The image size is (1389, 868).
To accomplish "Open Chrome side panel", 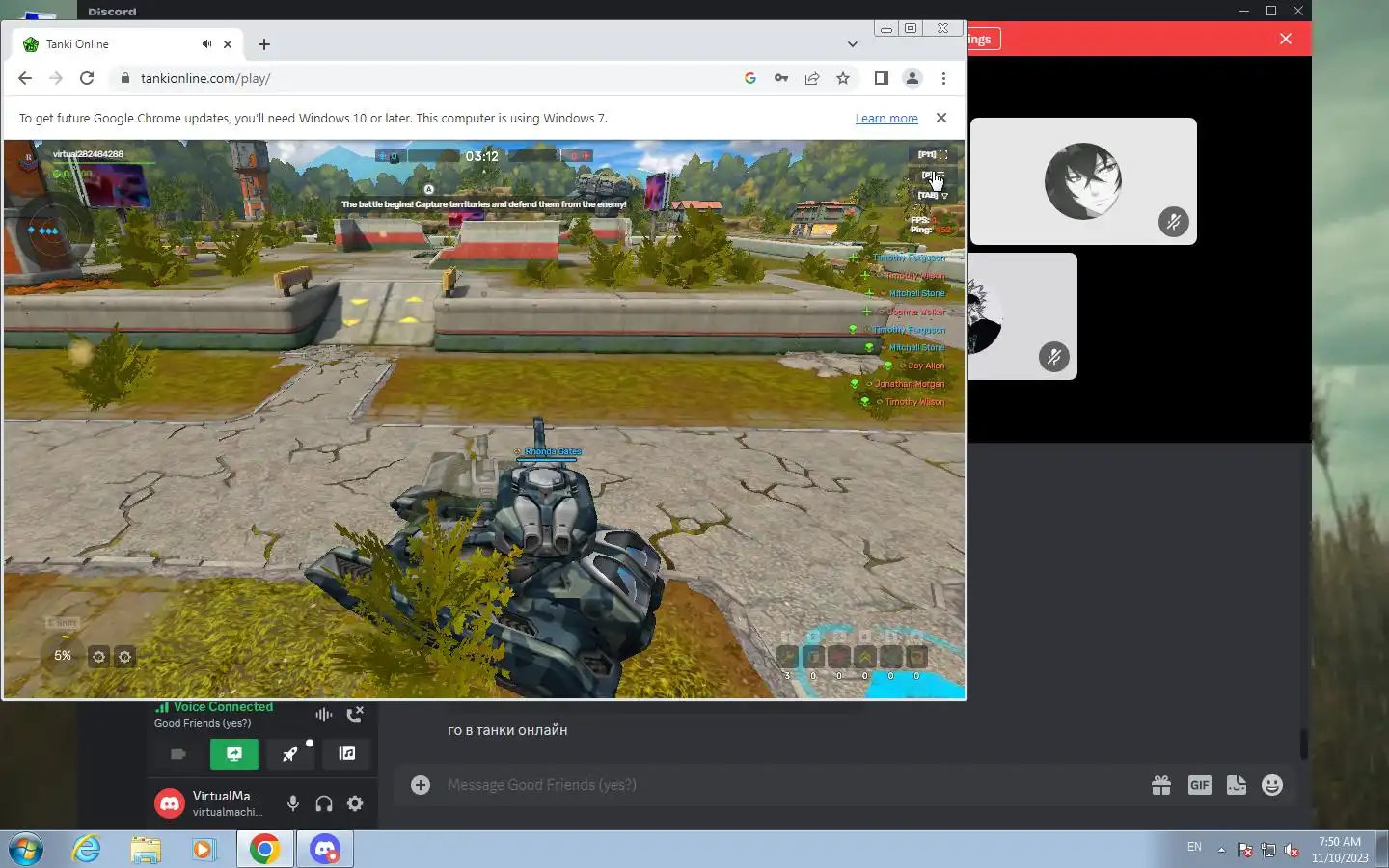I will 881,78.
